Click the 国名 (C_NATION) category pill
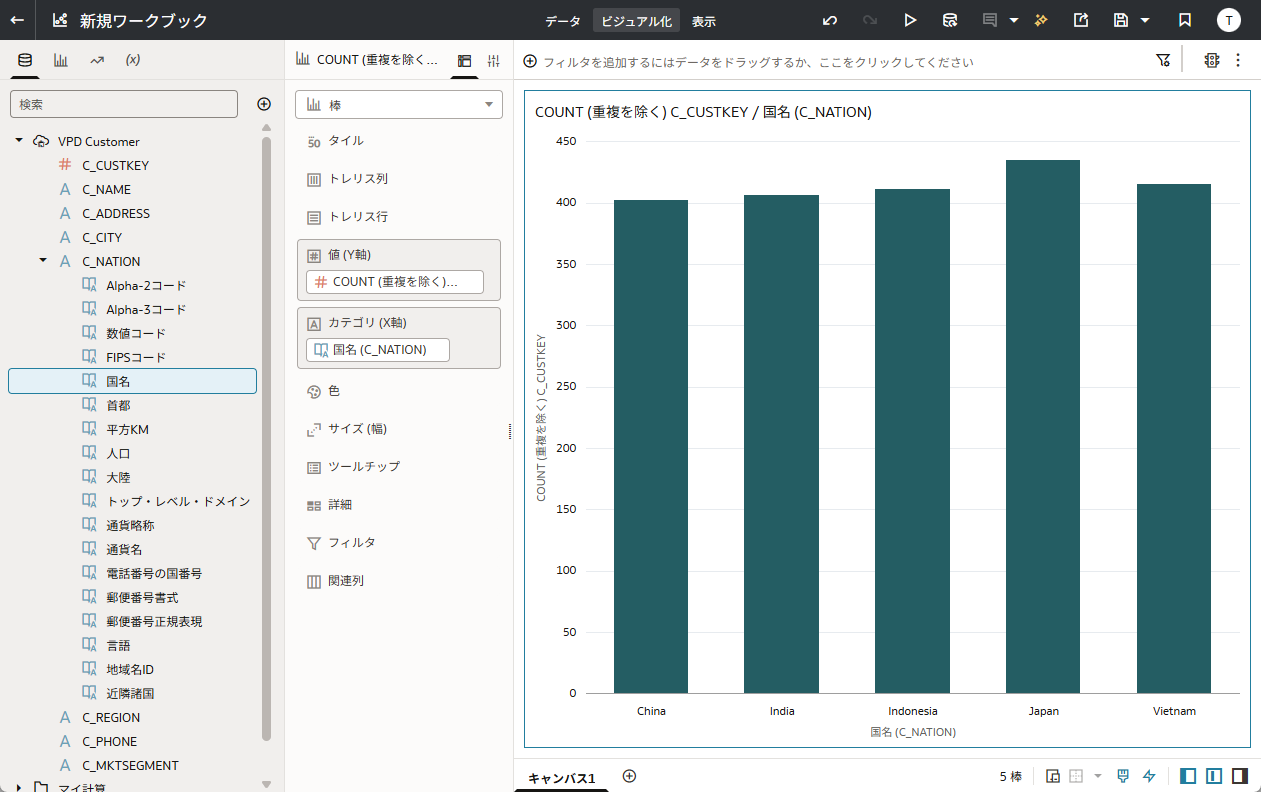Image resolution: width=1261 pixels, height=792 pixels. (x=378, y=350)
